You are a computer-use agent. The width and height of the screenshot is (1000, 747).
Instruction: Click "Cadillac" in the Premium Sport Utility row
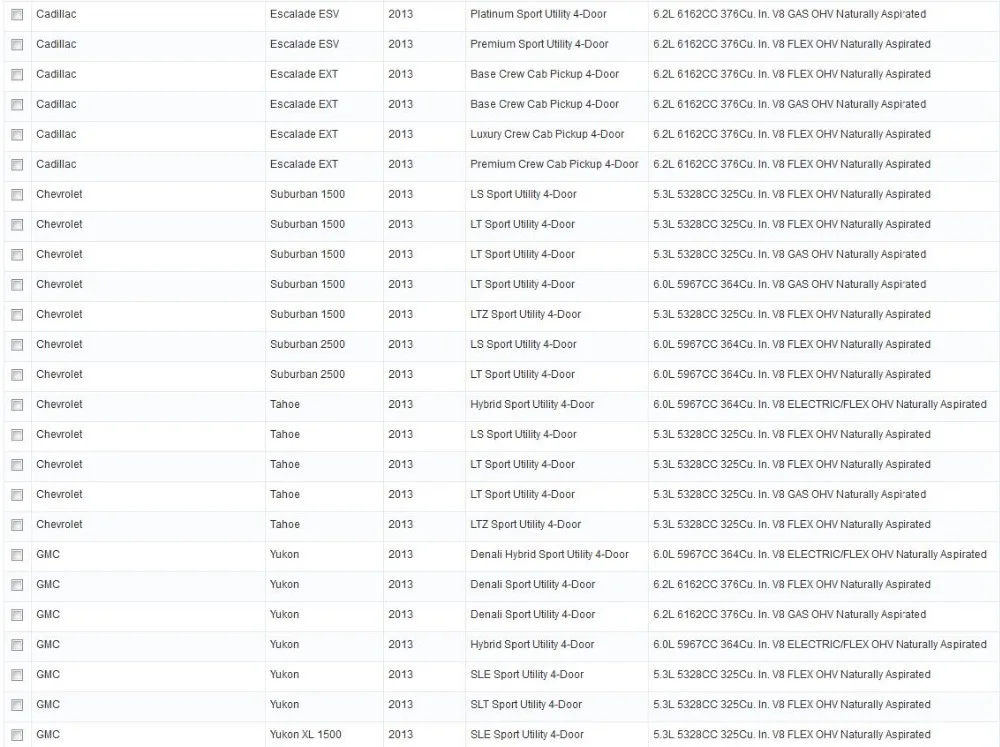pos(56,44)
